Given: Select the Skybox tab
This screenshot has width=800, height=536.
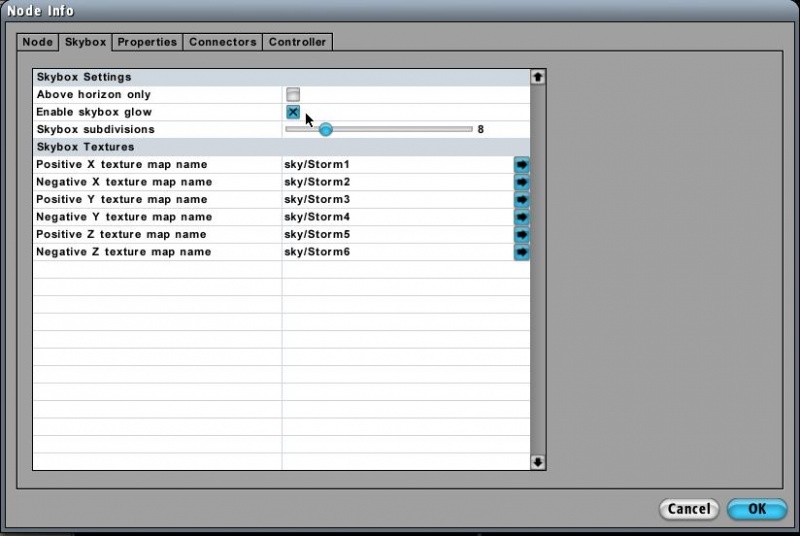Looking at the screenshot, I should click(x=85, y=42).
